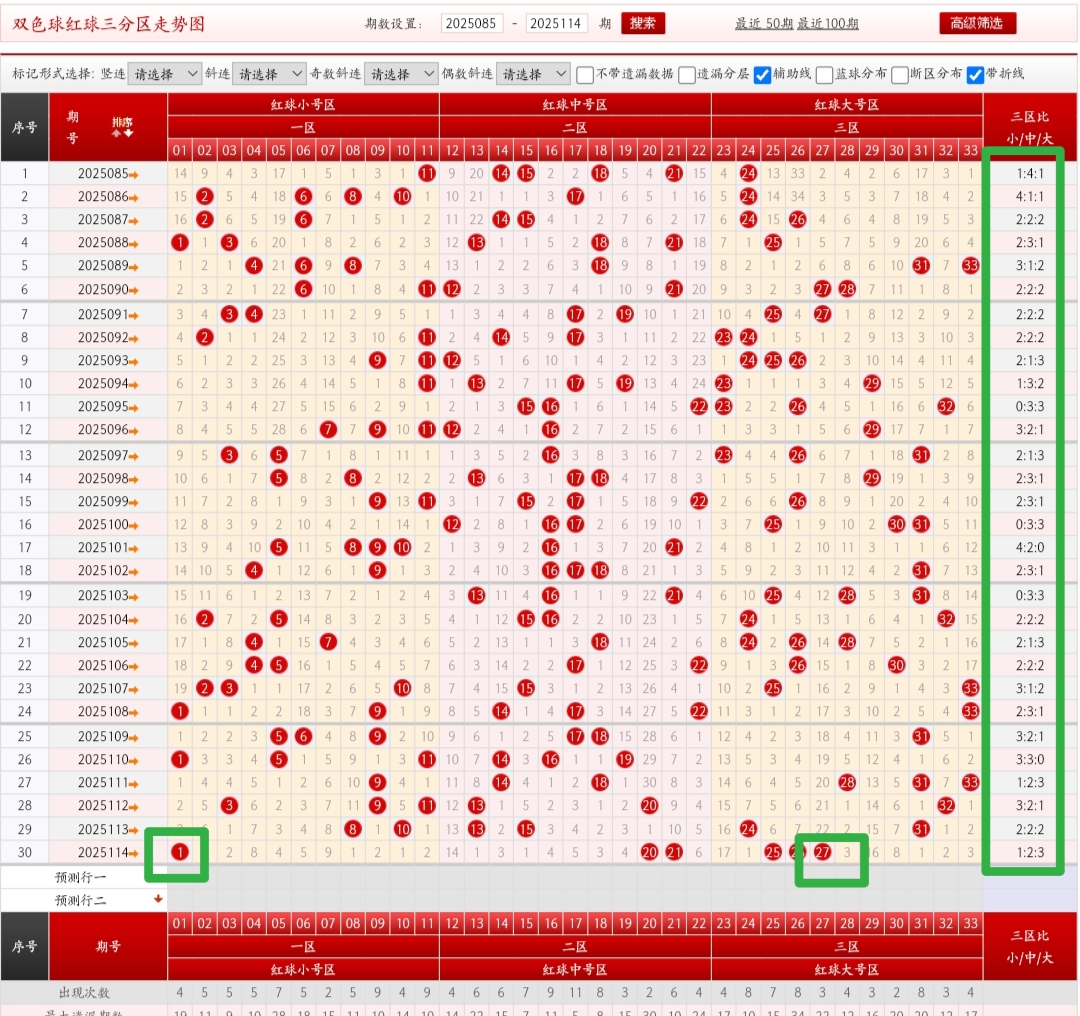1080x1016 pixels.
Task: Click the orange arrow next to 2025101
Action: (134, 548)
